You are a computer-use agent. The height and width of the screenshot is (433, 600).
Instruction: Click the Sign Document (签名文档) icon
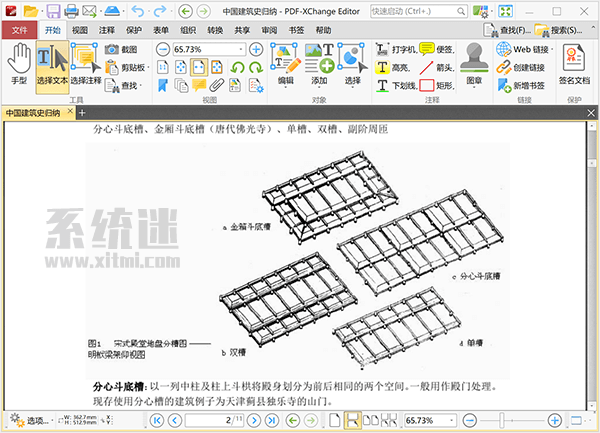click(x=574, y=65)
